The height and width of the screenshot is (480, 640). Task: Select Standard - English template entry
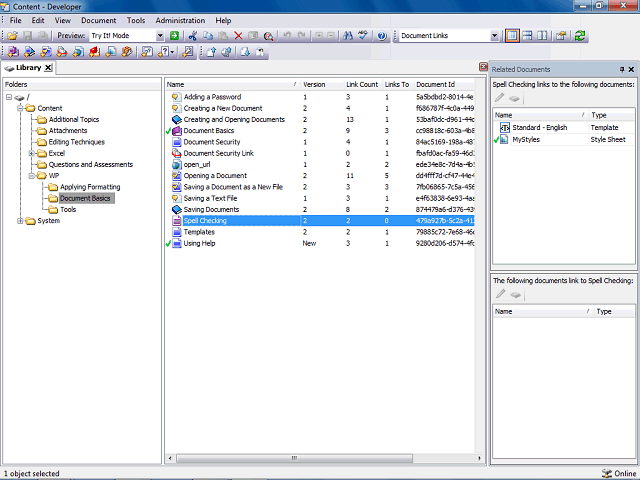click(x=540, y=128)
